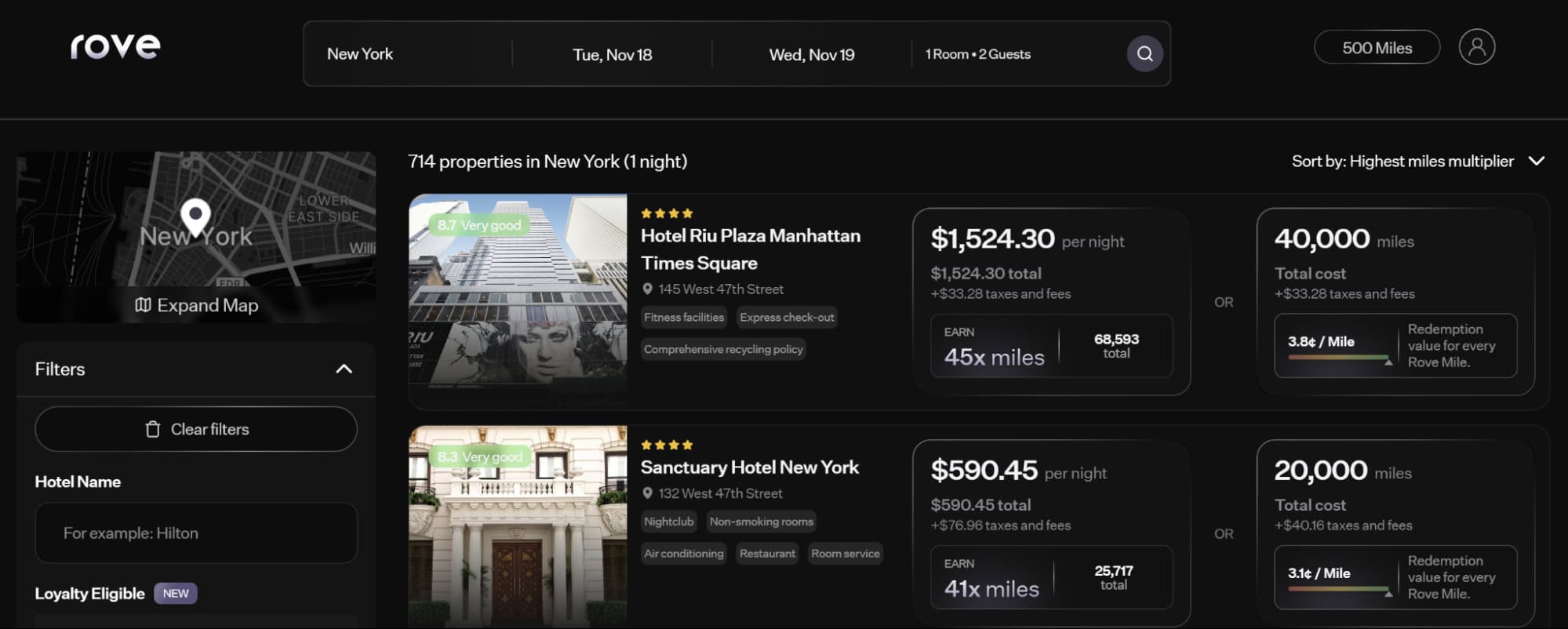Screen dimensions: 1568x629
Task: Click the 500 Miles balance button
Action: pos(1377,47)
